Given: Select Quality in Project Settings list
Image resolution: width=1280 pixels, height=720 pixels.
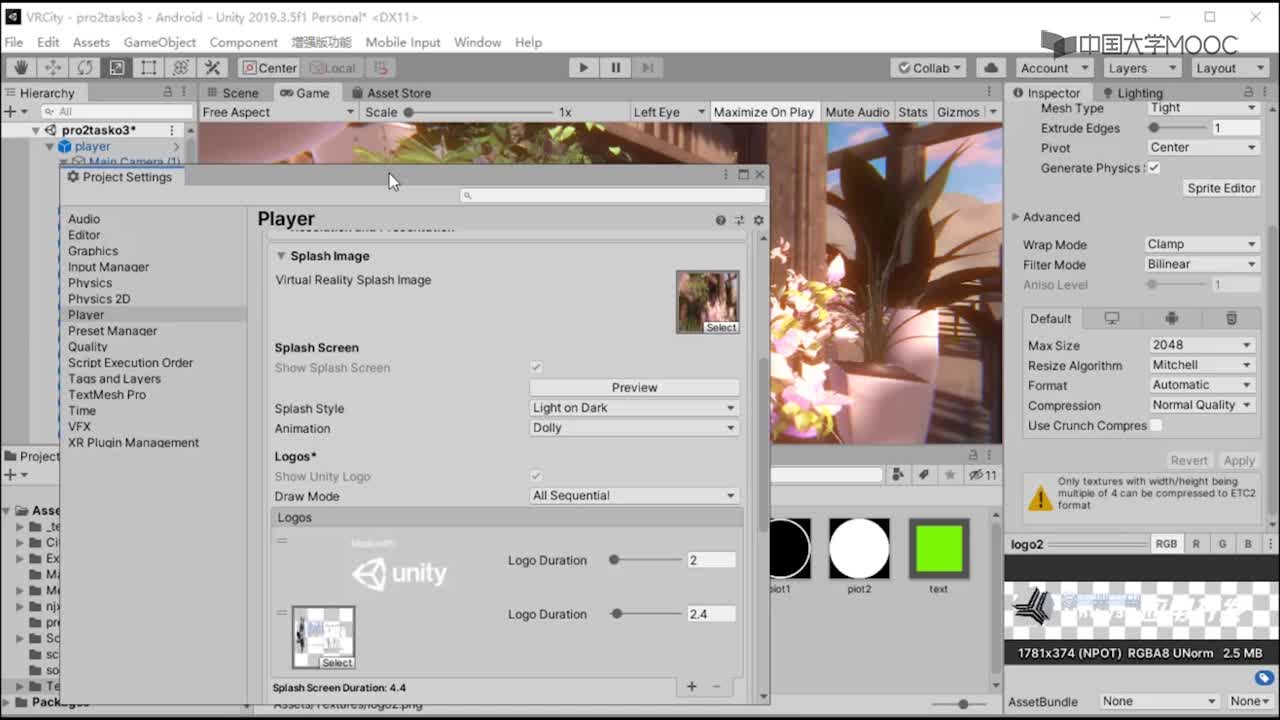Looking at the screenshot, I should (88, 347).
